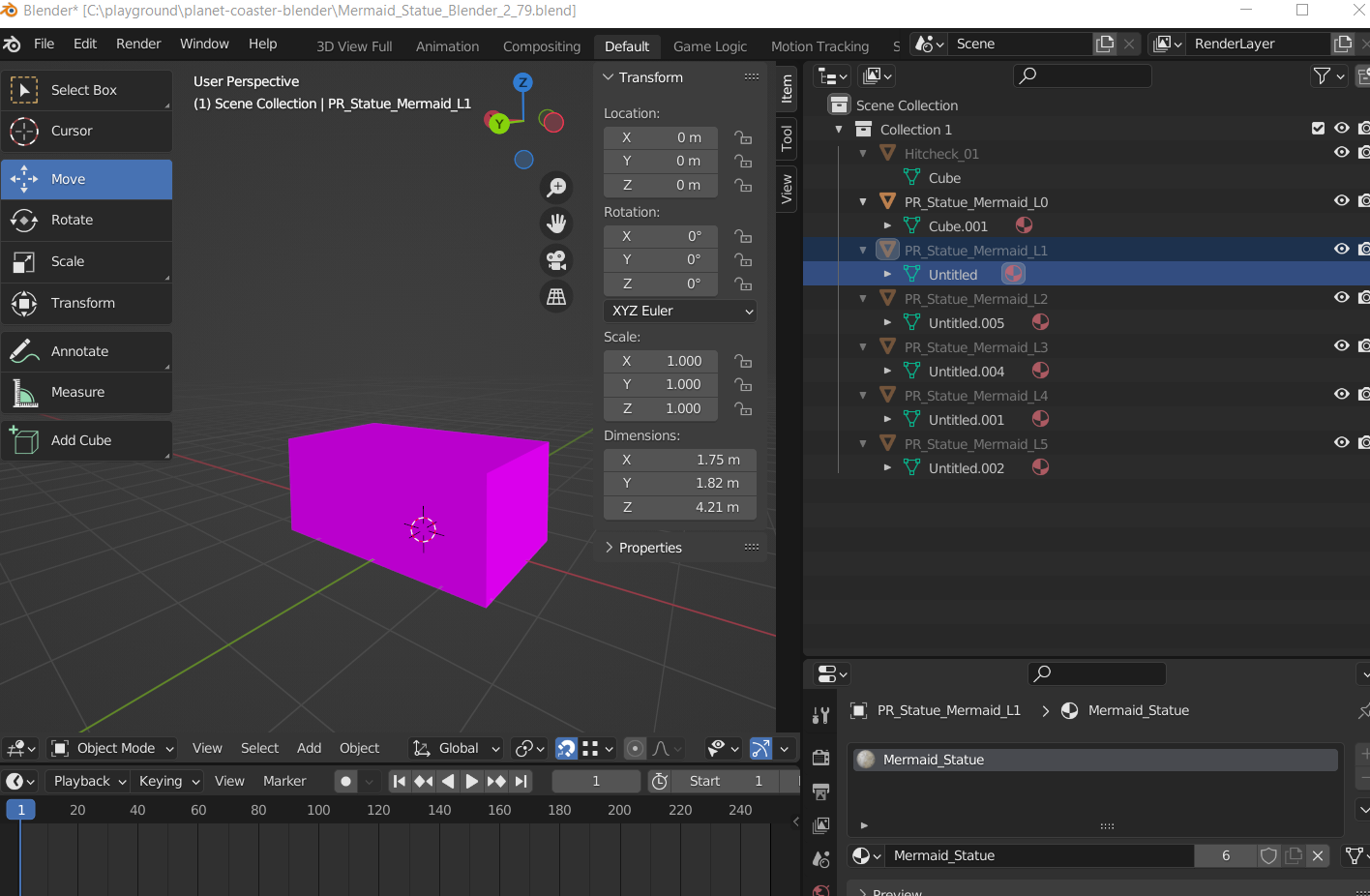
Task: Lock the Scale Y field
Action: [743, 384]
